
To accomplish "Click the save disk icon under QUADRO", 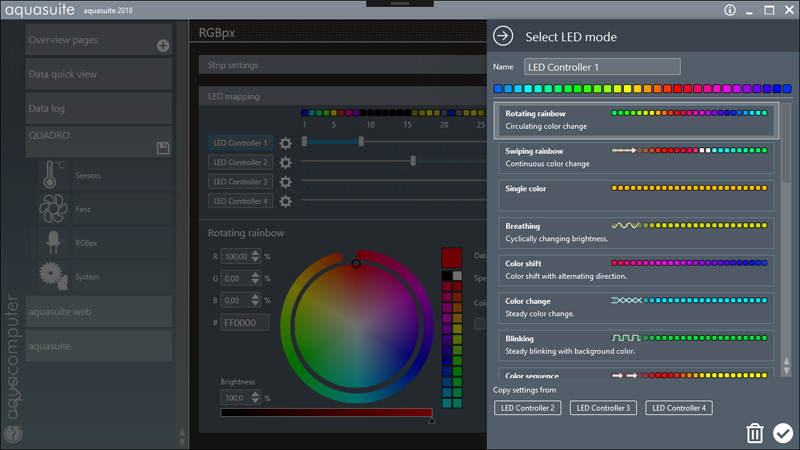I will [163, 148].
